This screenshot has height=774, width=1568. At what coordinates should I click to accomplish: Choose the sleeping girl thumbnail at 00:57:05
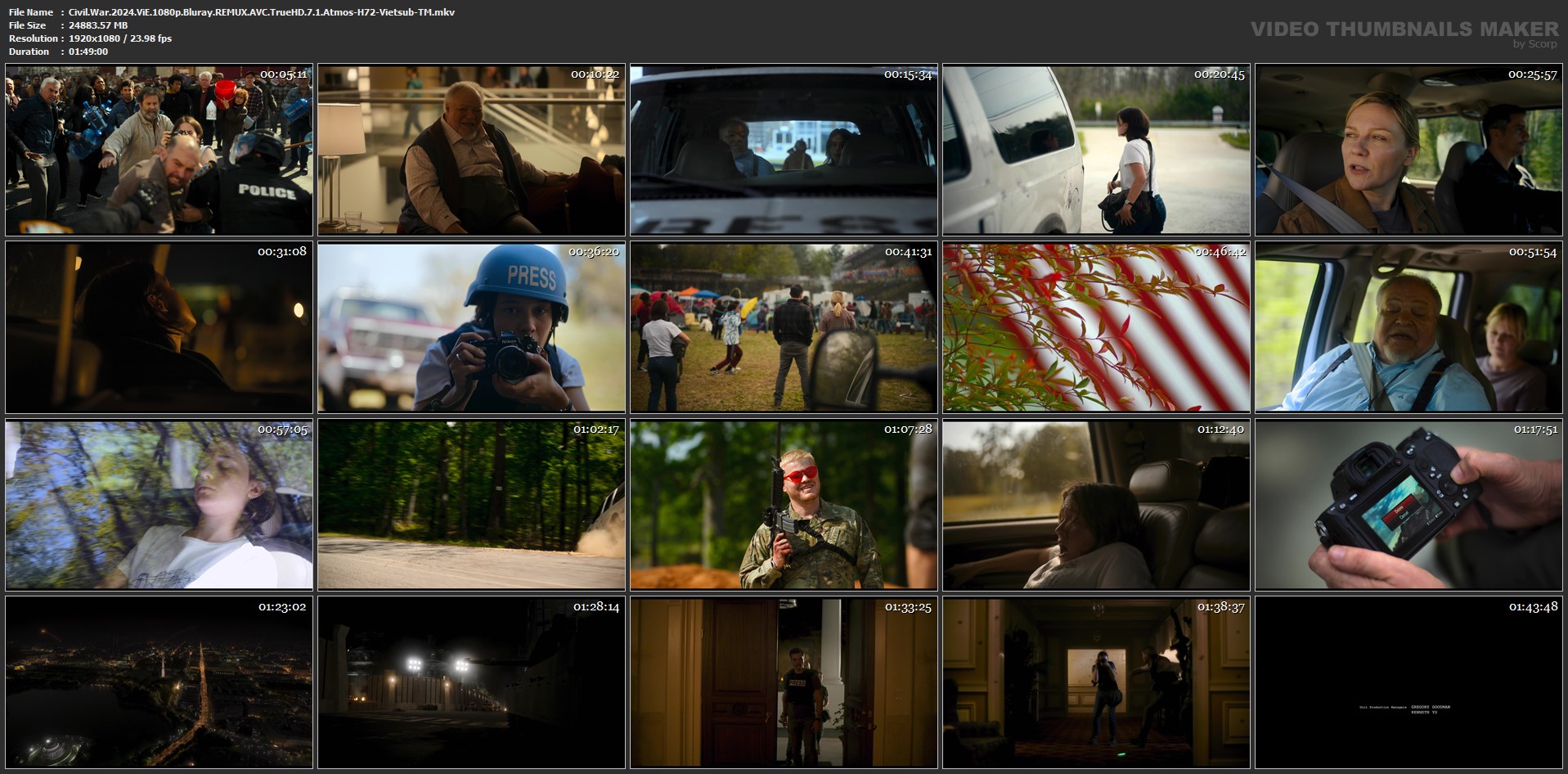click(159, 506)
